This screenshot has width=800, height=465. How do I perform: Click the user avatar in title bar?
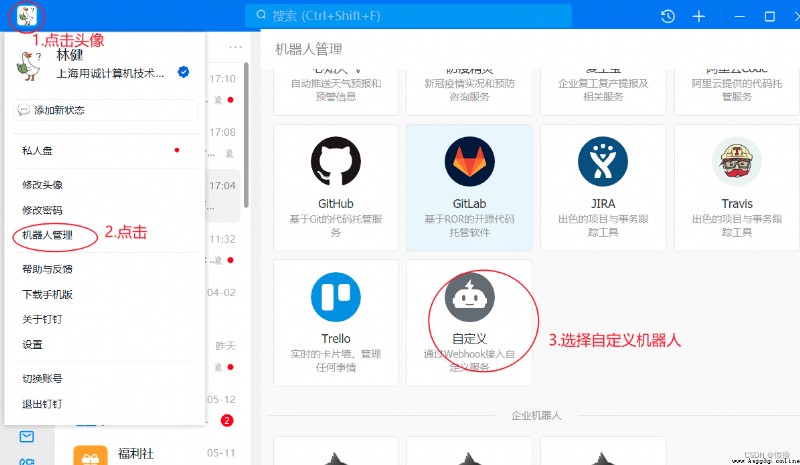coord(27,16)
